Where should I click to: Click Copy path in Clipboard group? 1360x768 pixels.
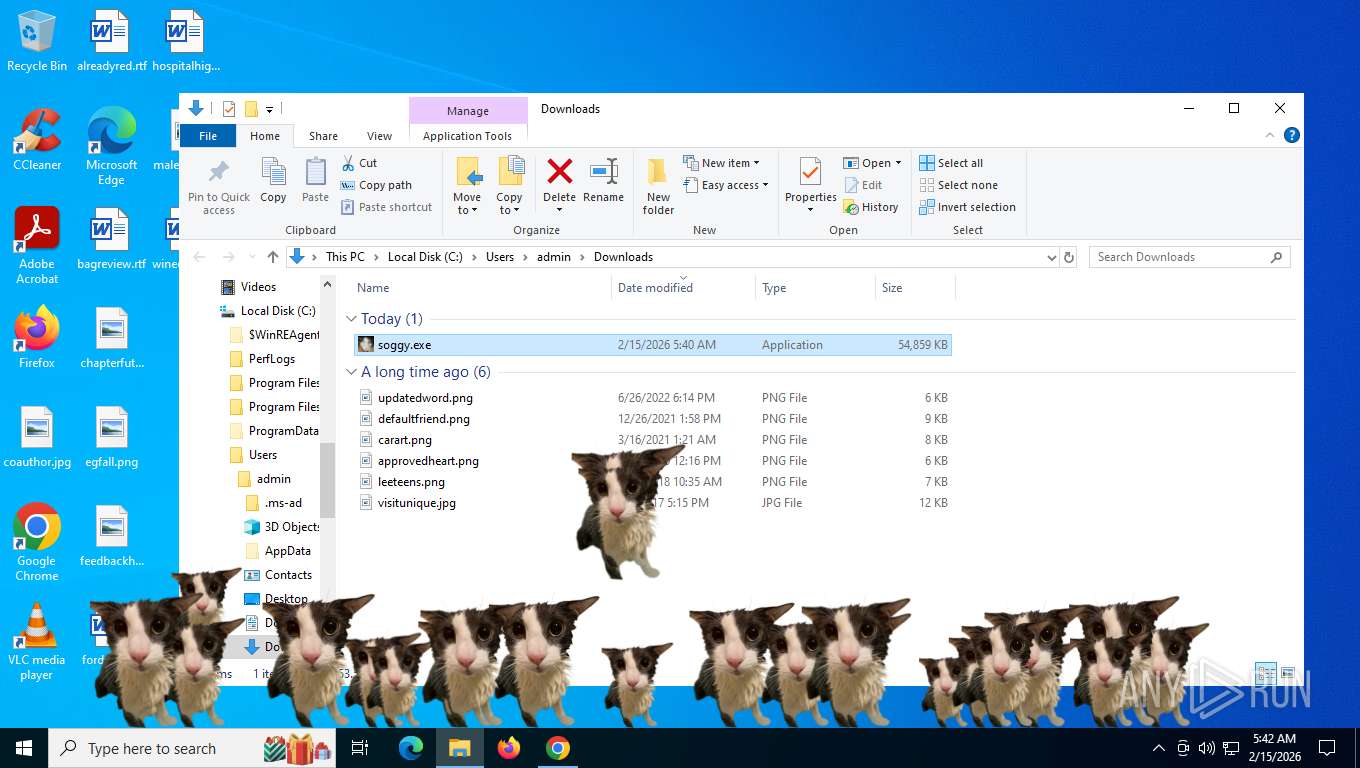[x=376, y=185]
